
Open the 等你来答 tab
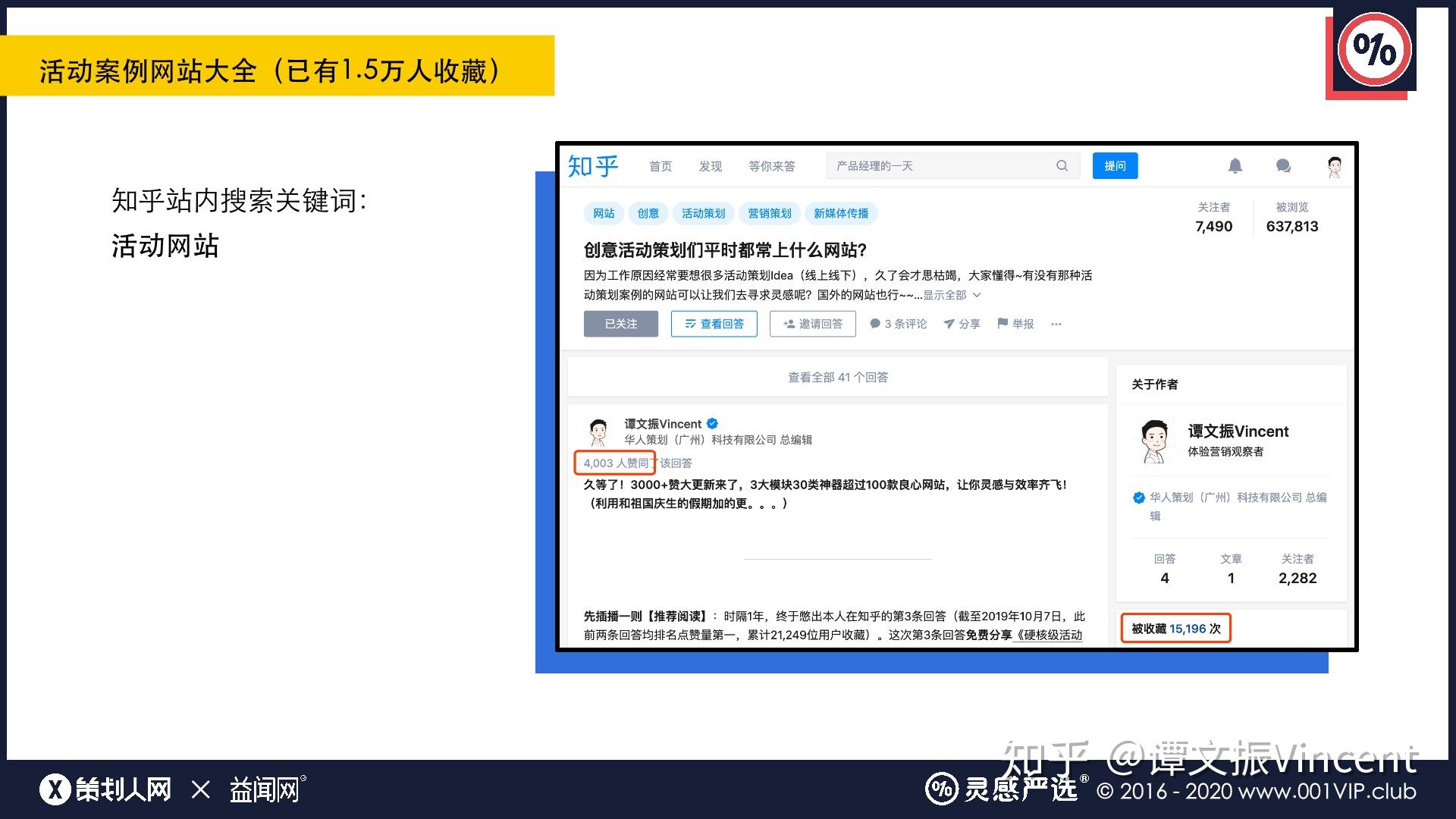(x=772, y=166)
